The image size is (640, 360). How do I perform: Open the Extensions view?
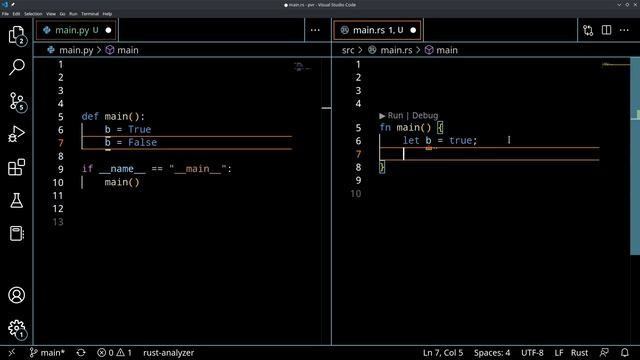[x=16, y=167]
